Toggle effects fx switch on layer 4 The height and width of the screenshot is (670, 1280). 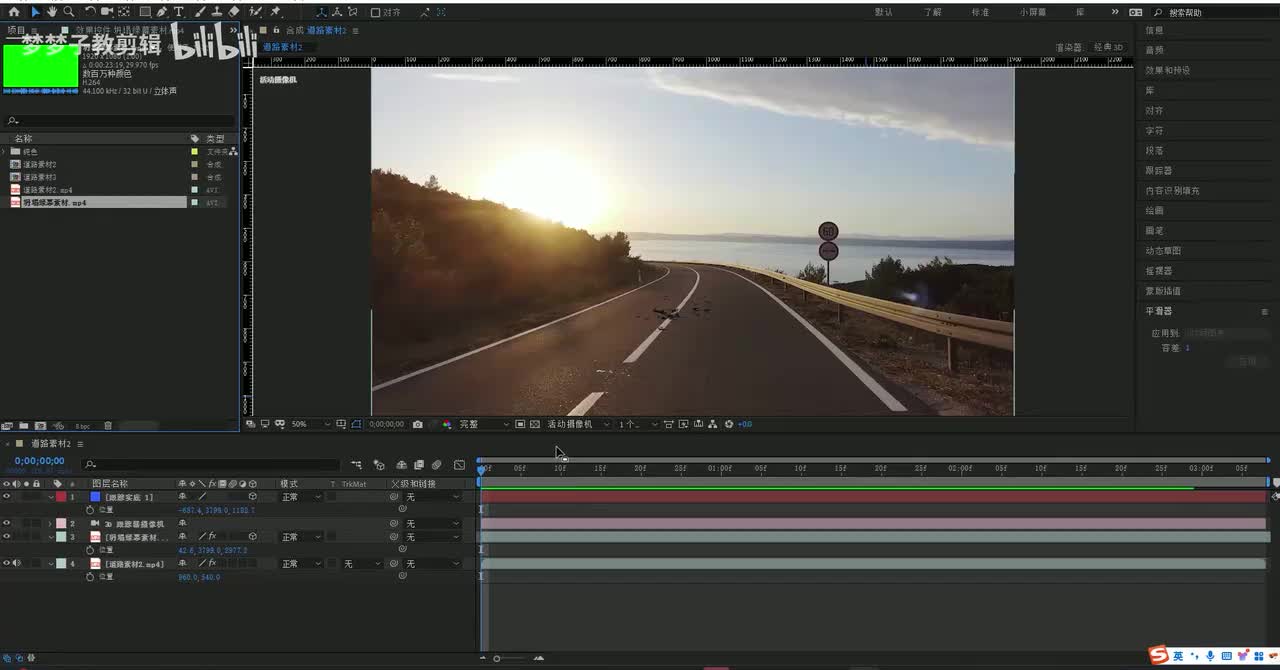212,564
